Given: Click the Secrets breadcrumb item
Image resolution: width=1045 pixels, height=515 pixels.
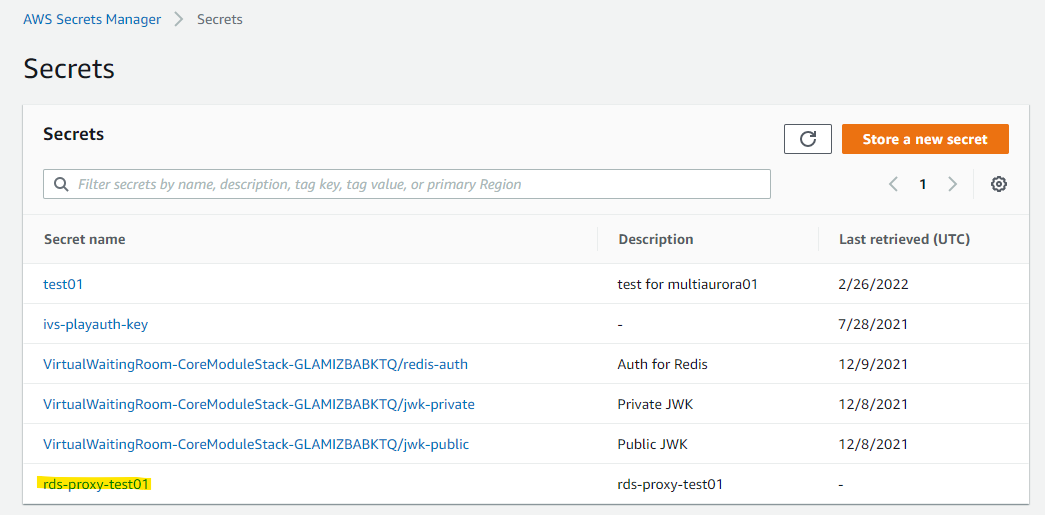Looking at the screenshot, I should point(220,19).
